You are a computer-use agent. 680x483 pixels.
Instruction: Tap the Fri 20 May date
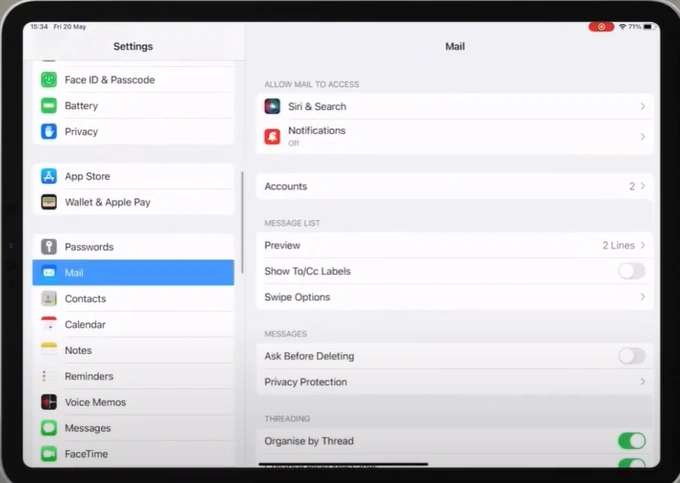70,27
